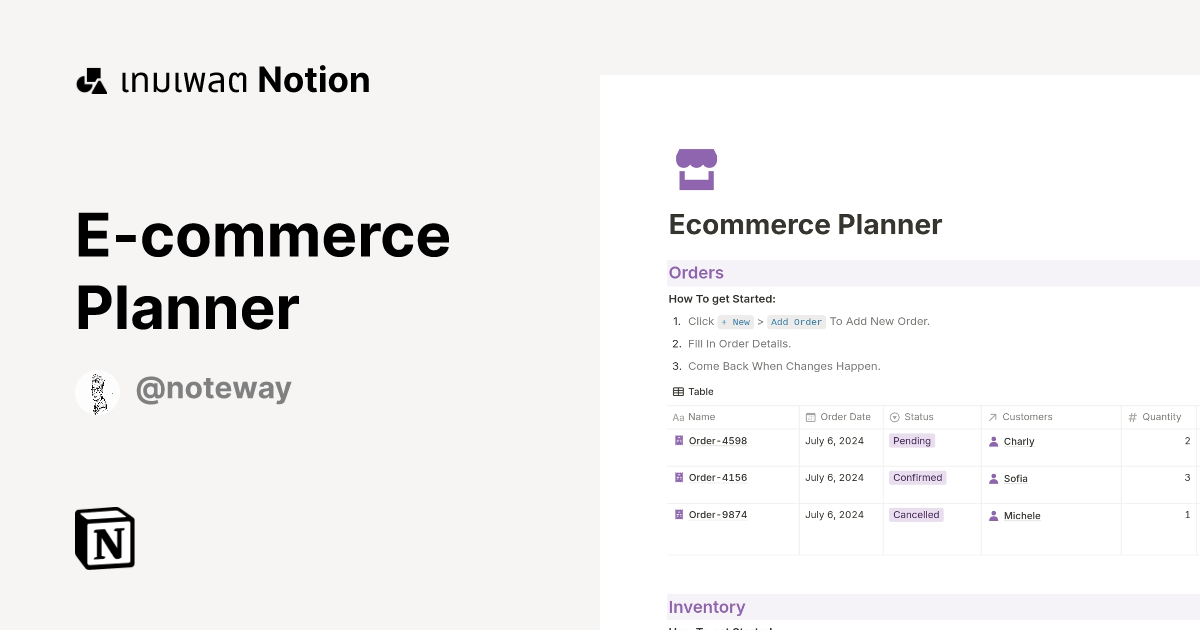This screenshot has height=630, width=1200.
Task: Click the Notion logo at bottom left
Action: tap(104, 538)
